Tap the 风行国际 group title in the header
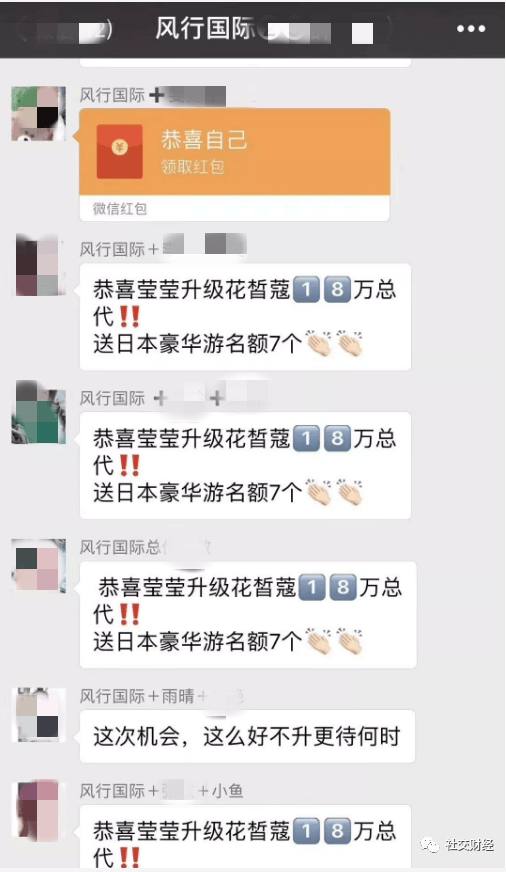 tap(205, 28)
